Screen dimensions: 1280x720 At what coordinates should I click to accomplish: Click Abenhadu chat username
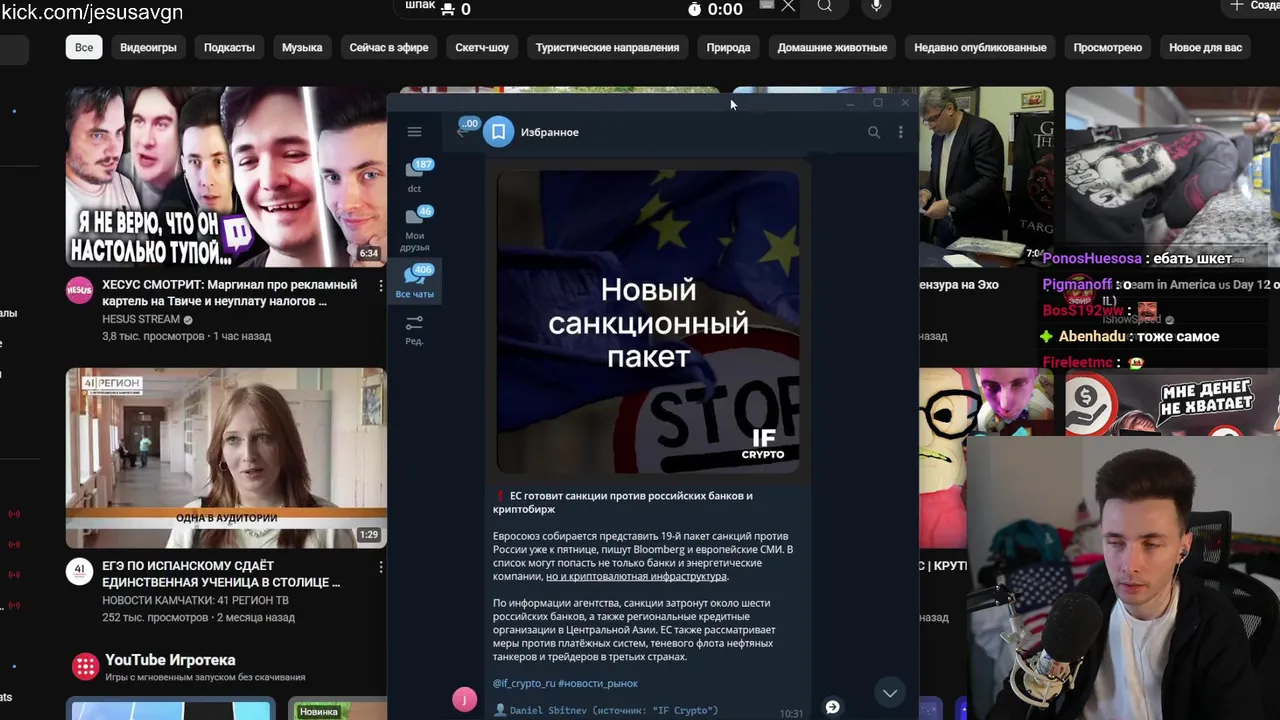tap(1093, 337)
